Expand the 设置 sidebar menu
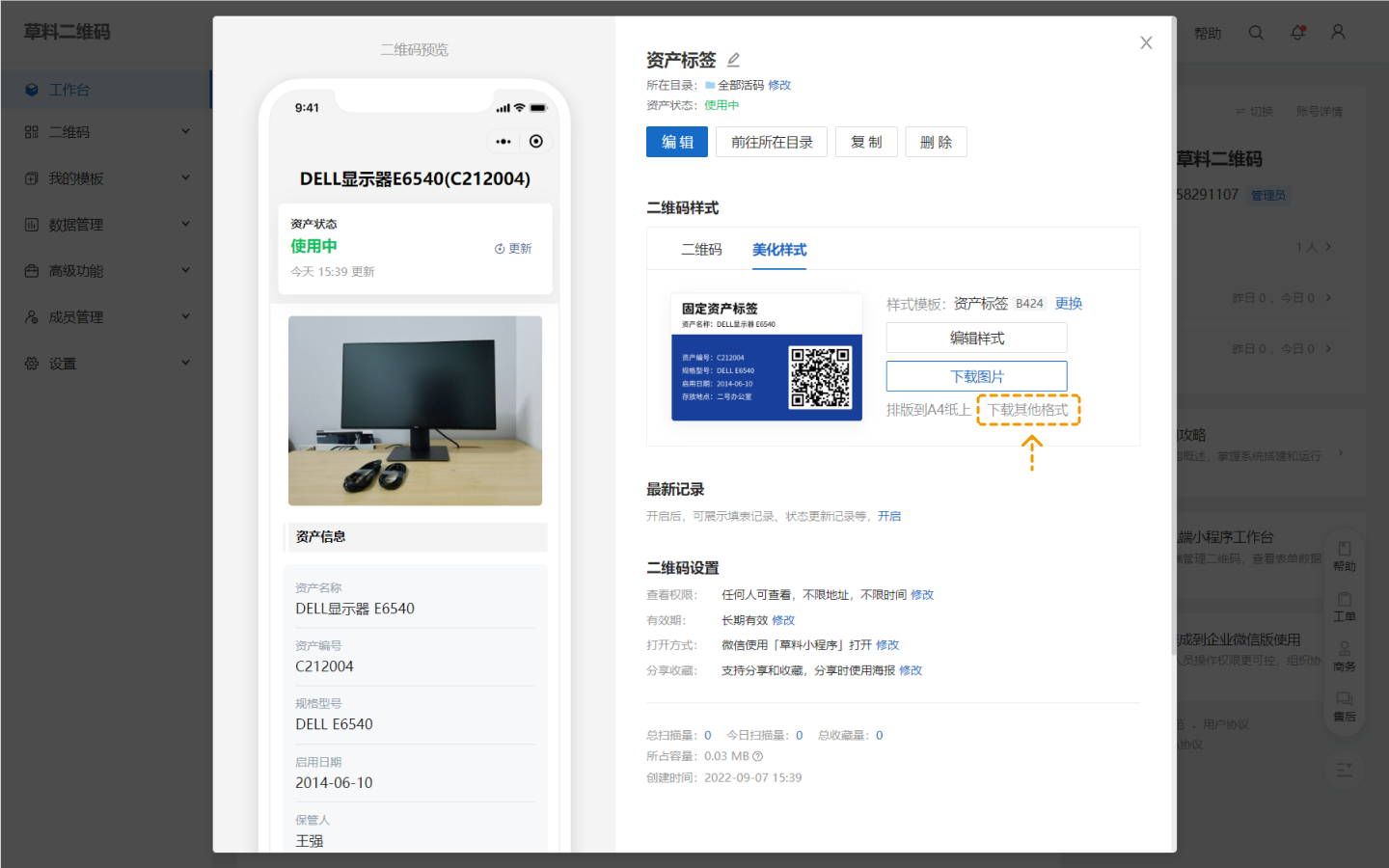 pyautogui.click(x=106, y=364)
